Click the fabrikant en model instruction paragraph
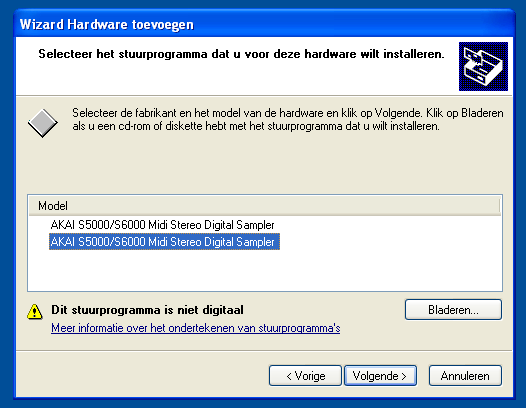526x408 pixels. coord(288,119)
